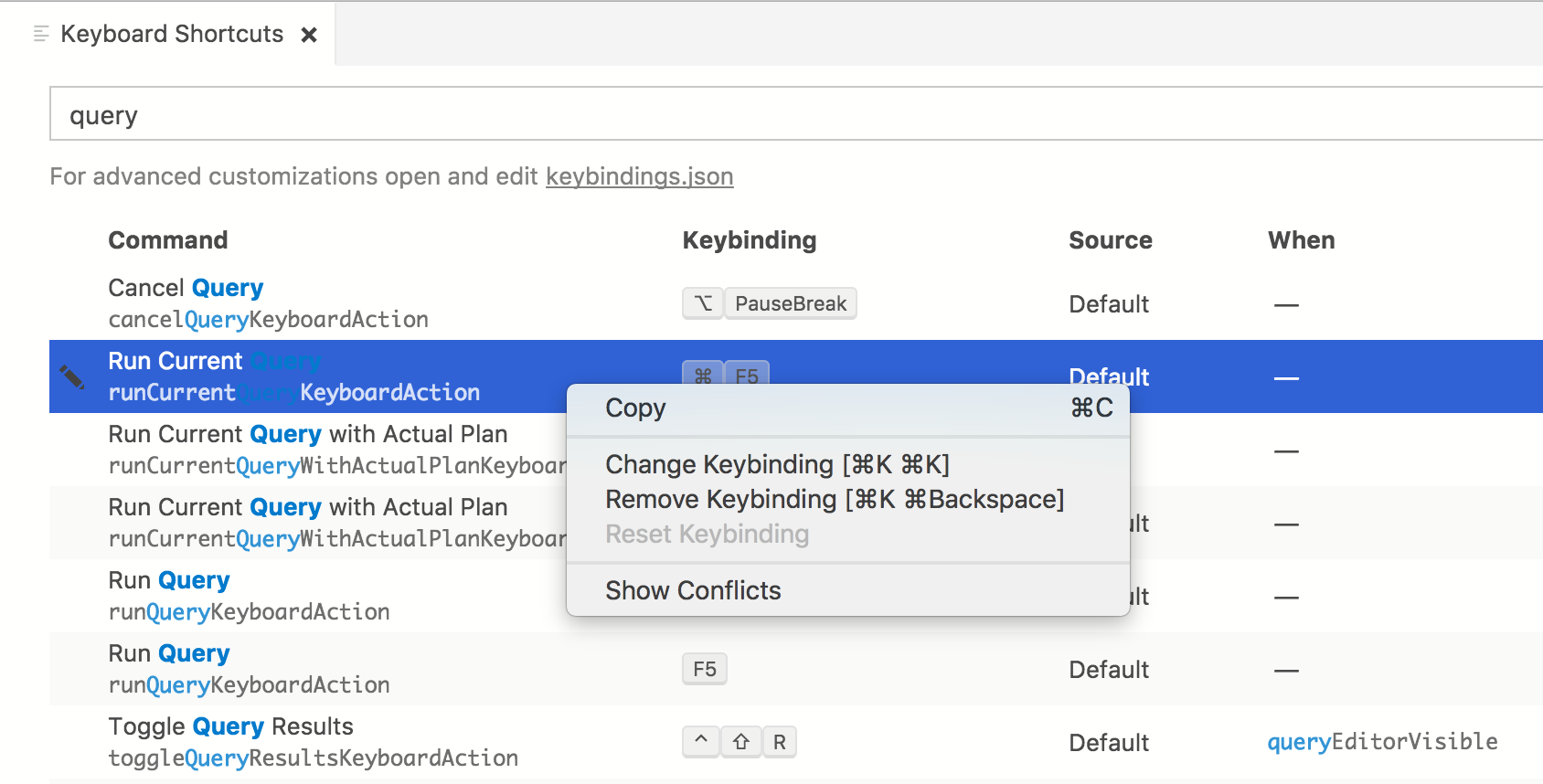Click the query search input field
This screenshot has width=1543, height=784.
click(795, 114)
